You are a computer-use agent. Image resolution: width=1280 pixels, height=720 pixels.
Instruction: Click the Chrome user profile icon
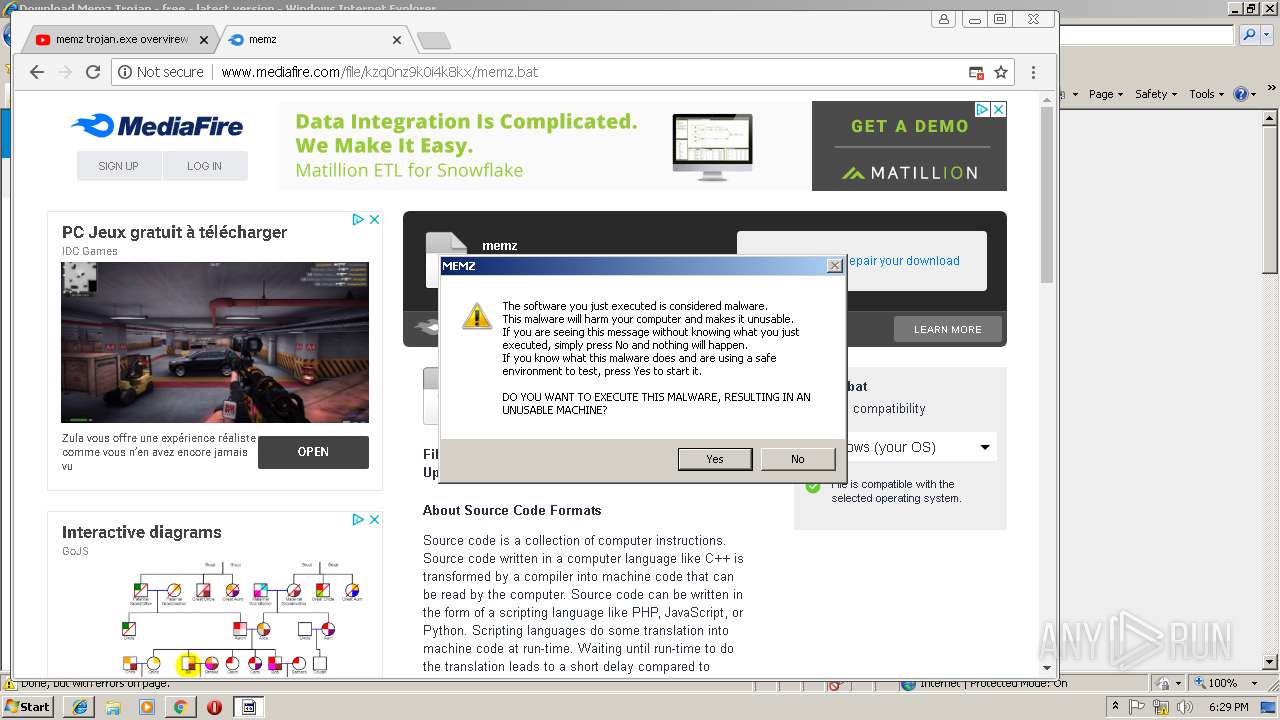pos(944,19)
